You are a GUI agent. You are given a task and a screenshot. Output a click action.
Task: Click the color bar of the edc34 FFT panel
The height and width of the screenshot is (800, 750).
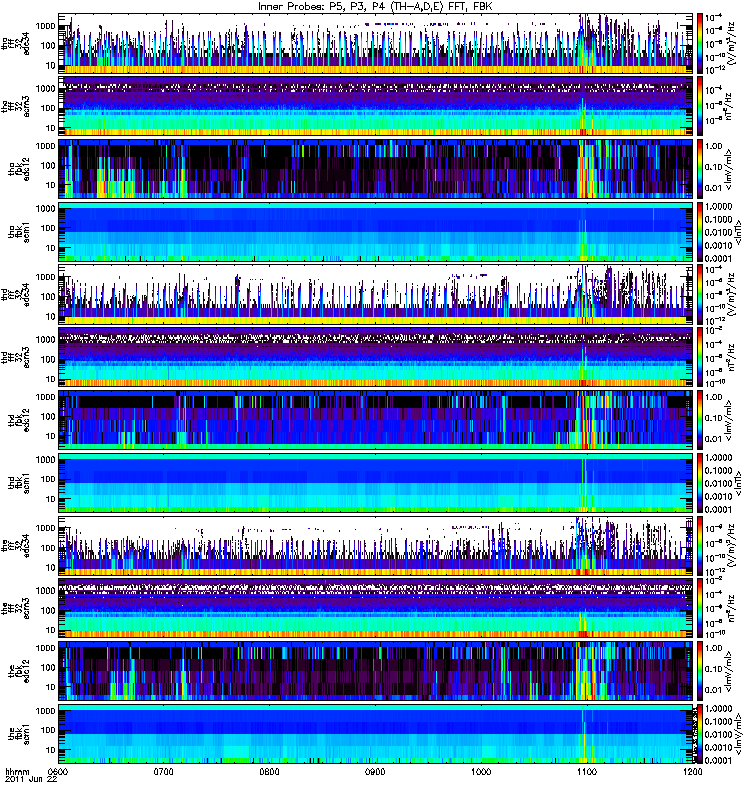pos(700,545)
